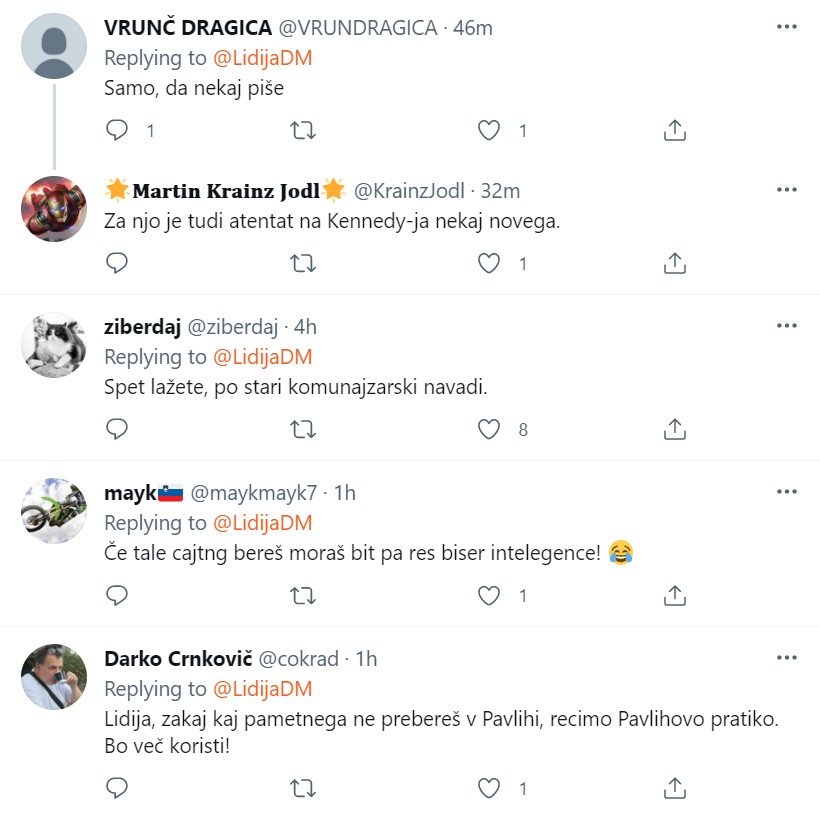820x813 pixels.
Task: Retweet VRUNČ DRAGICA's tweet
Action: 302,130
